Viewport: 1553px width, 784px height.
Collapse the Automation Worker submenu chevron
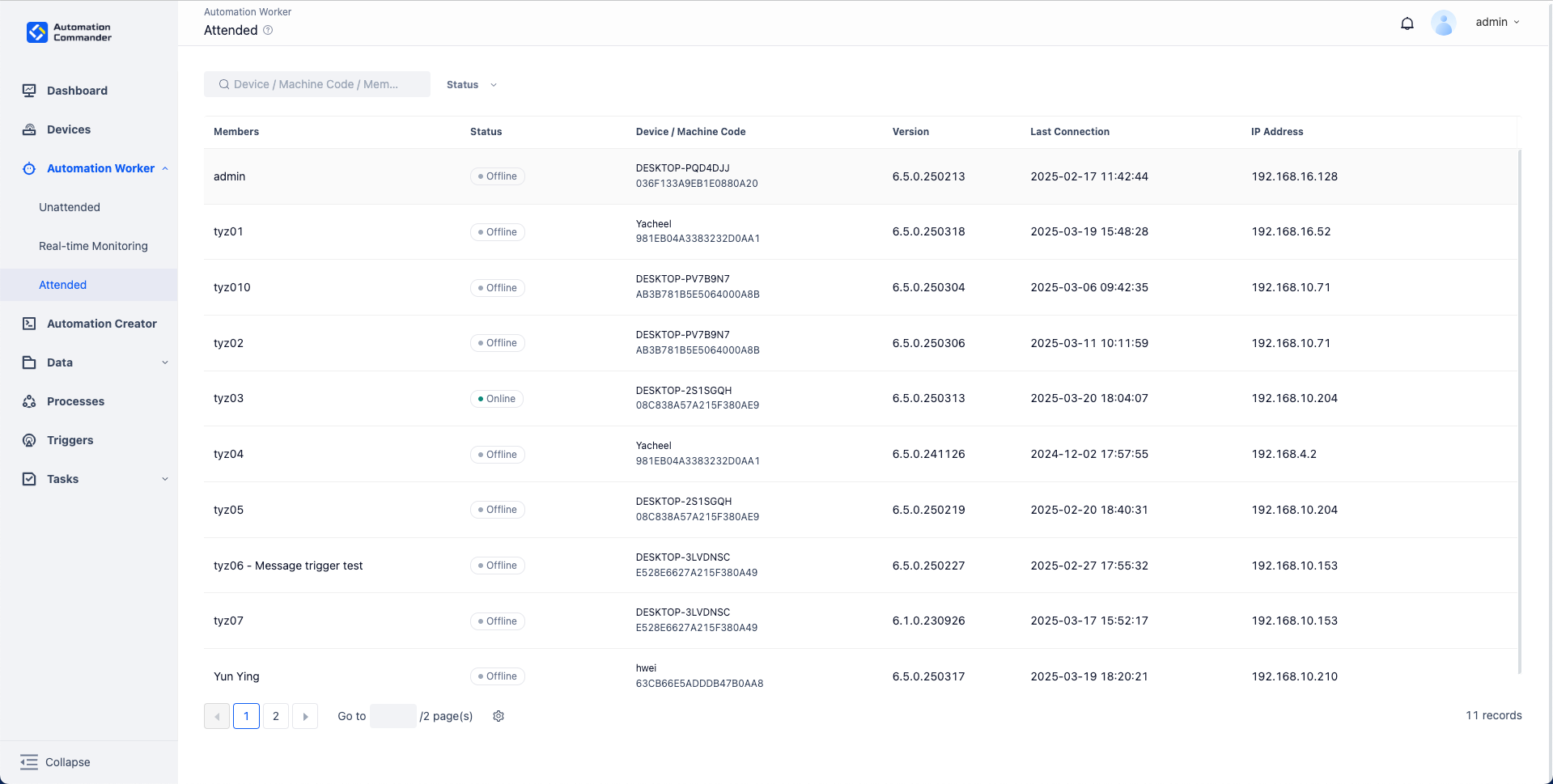[x=165, y=168]
